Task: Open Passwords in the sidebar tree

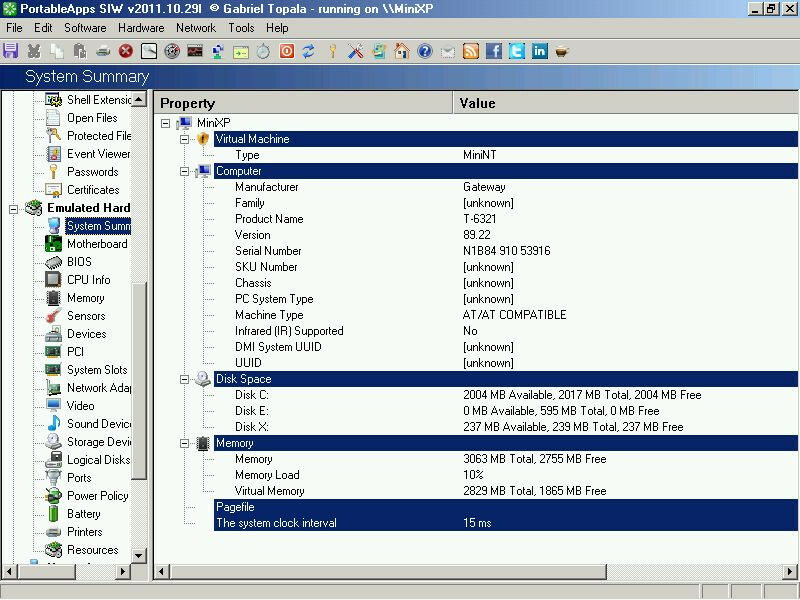Action: (x=92, y=172)
